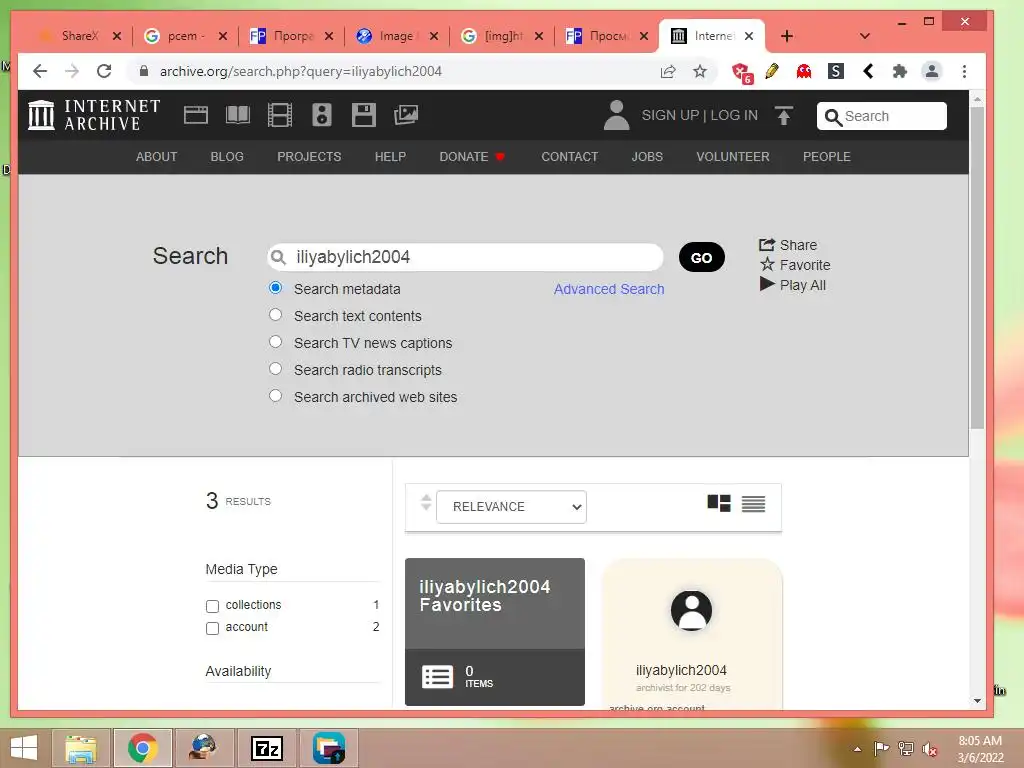Open the Audio speaker icon

[x=321, y=115]
